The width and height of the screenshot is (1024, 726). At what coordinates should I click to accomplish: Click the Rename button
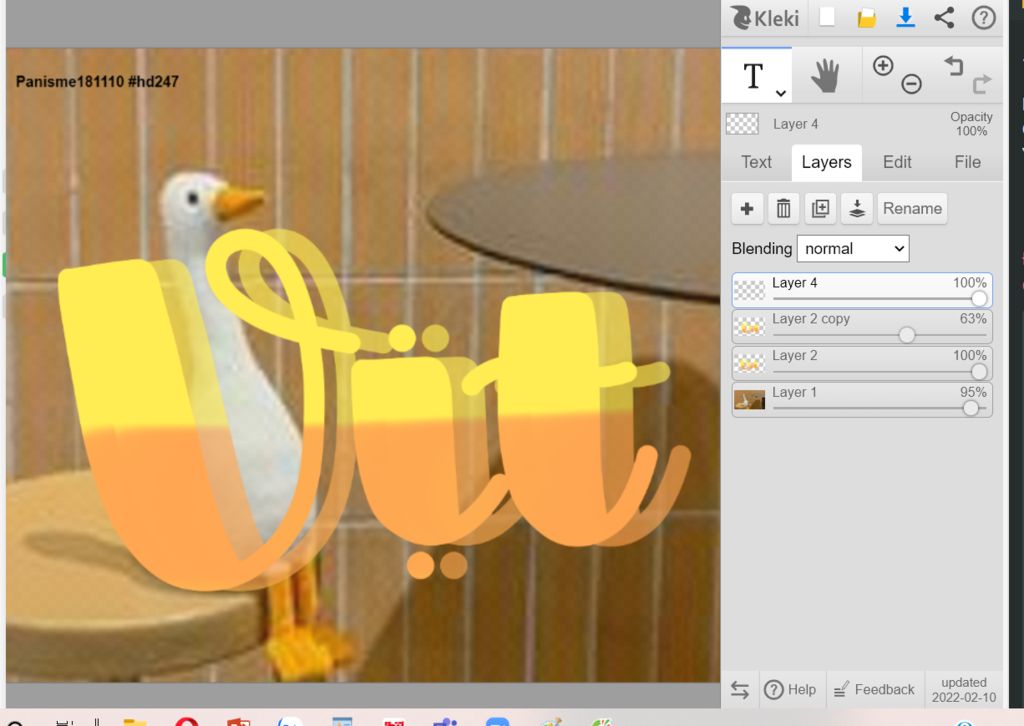[x=912, y=209]
